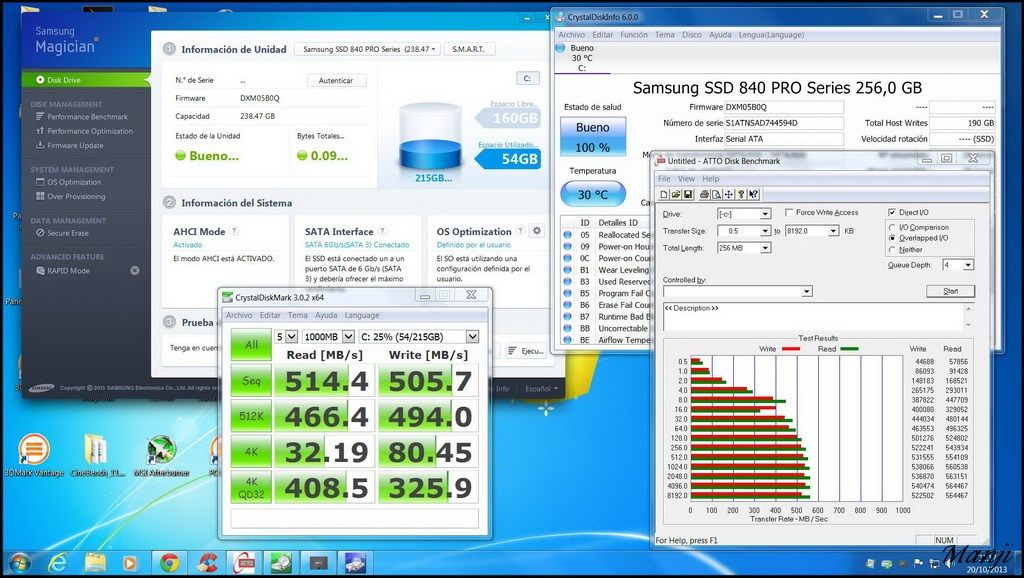This screenshot has width=1024, height=578.
Task: Open the Windows Start orb
Action: (19, 562)
